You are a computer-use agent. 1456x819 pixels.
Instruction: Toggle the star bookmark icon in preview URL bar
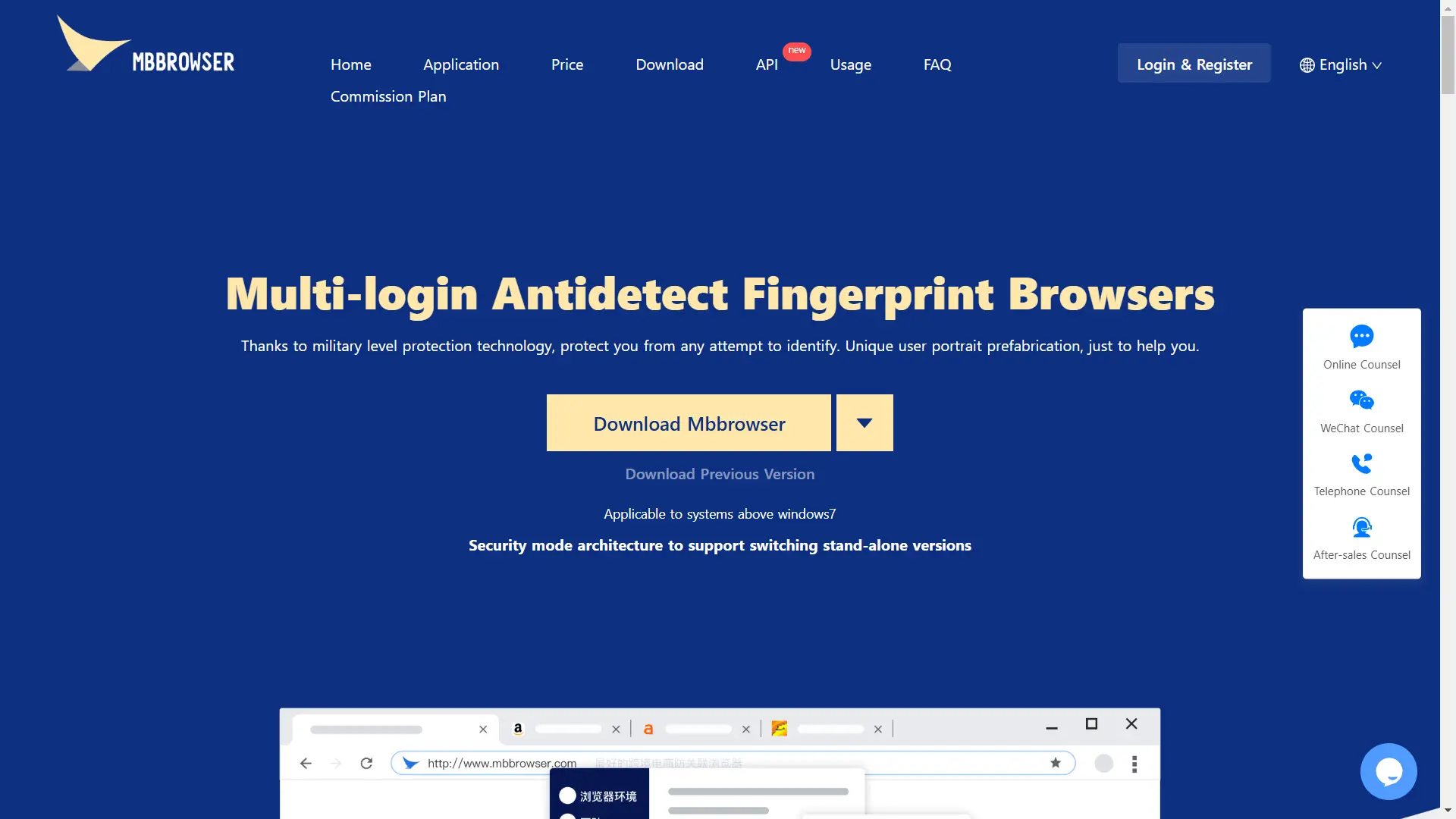click(1054, 762)
